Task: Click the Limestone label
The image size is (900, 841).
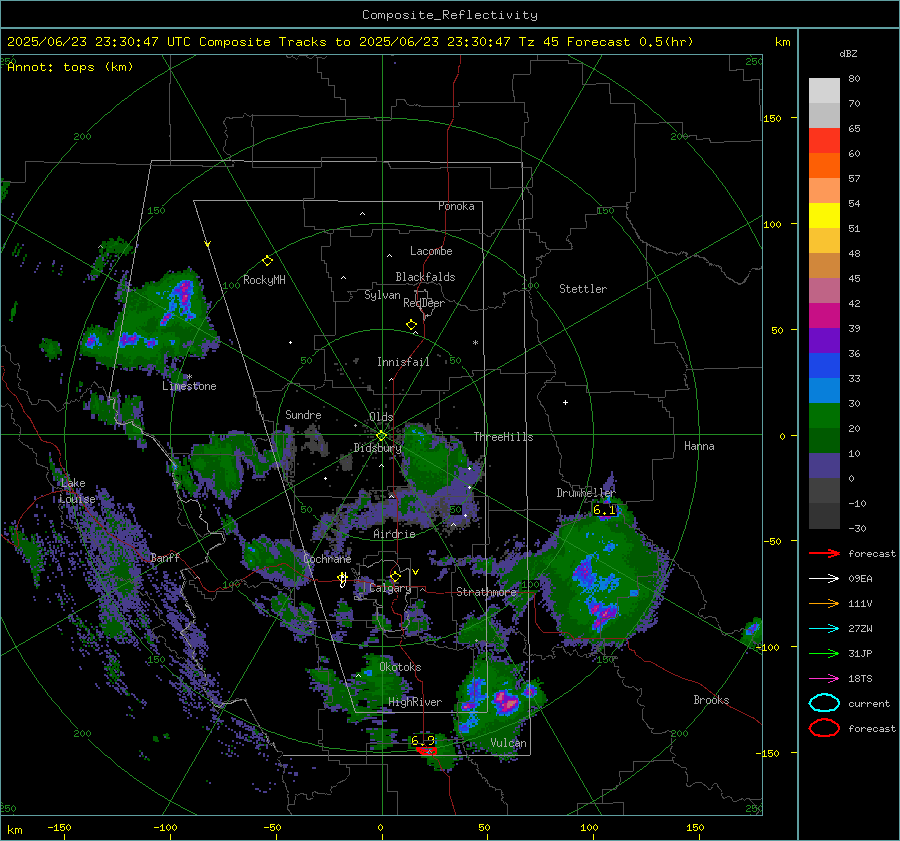Action: coord(189,386)
